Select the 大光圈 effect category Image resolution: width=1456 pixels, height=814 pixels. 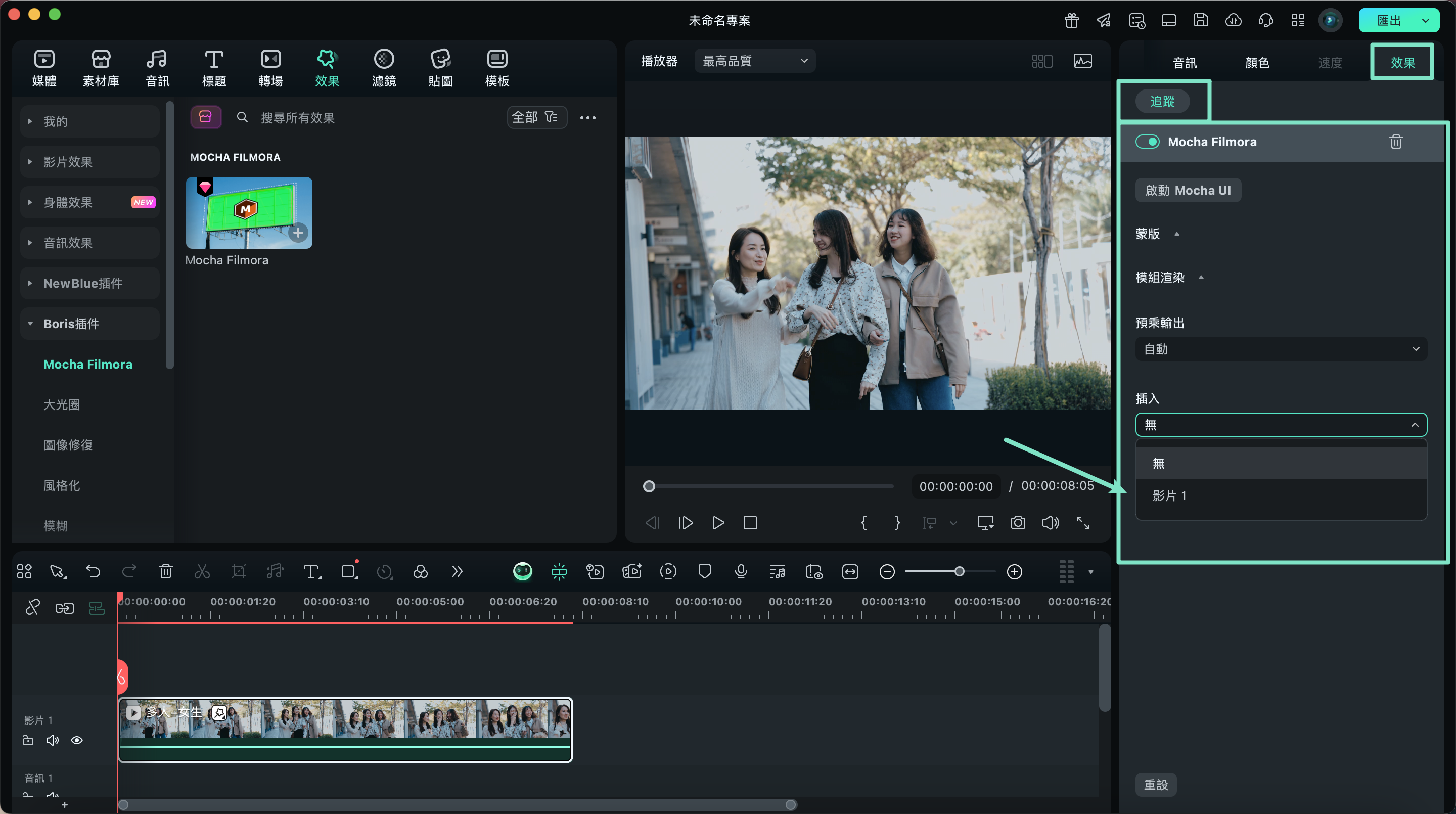(62, 404)
